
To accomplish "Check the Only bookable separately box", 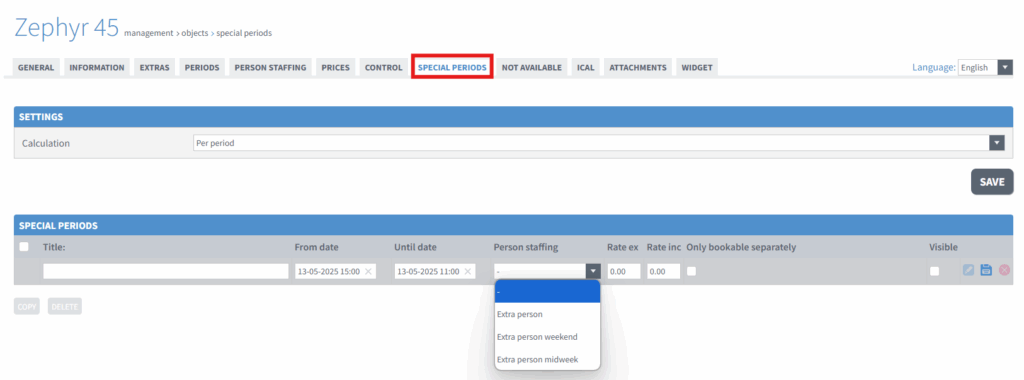I will pos(692,271).
